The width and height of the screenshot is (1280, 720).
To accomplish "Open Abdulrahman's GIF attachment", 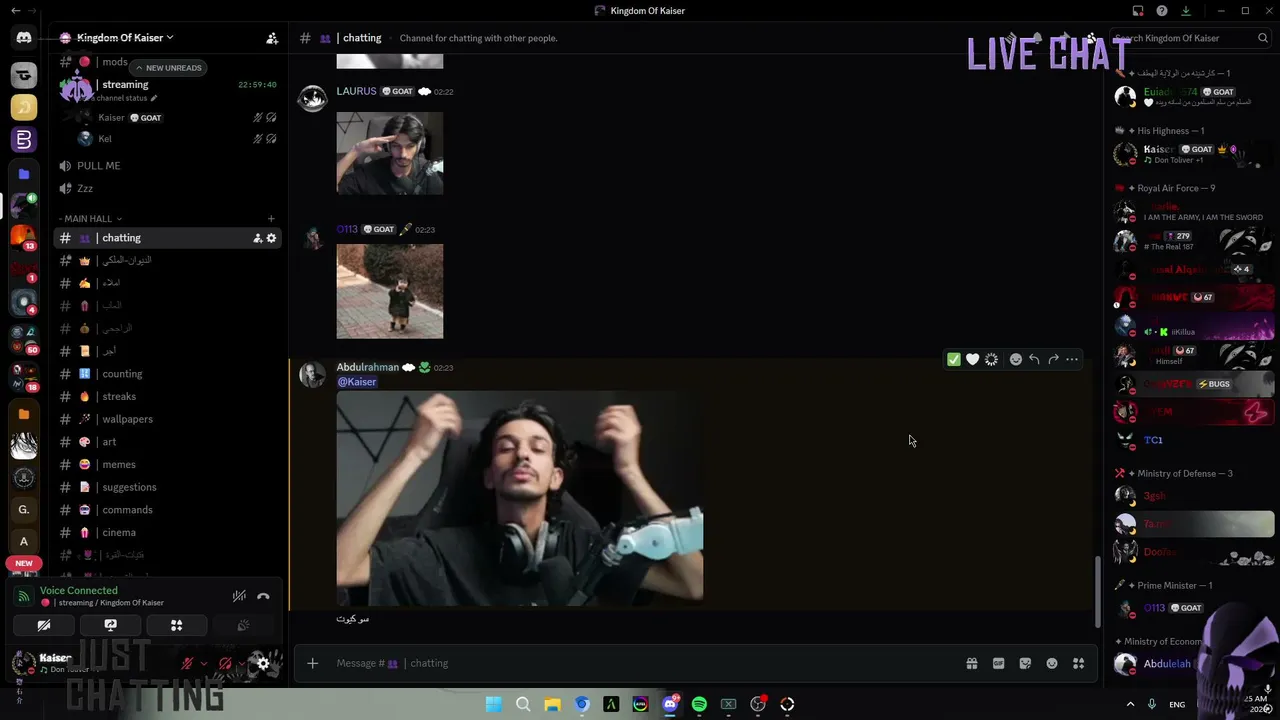I will tap(520, 498).
